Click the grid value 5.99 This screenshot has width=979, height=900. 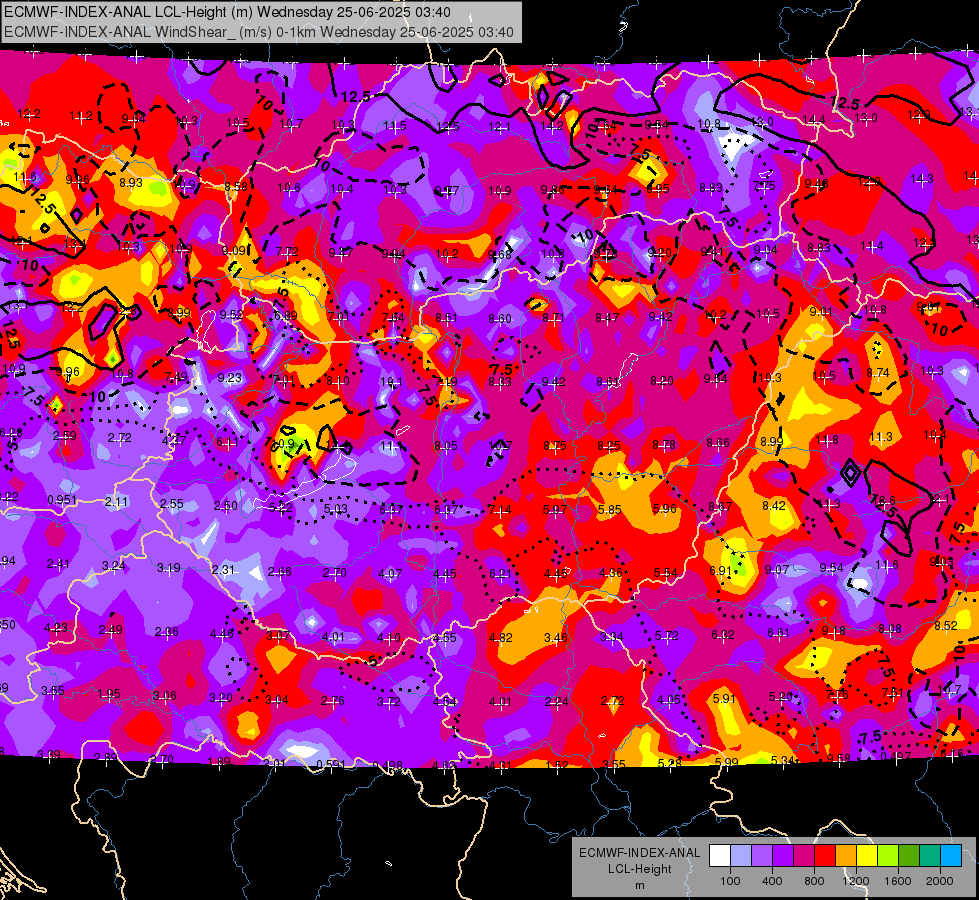tap(727, 762)
